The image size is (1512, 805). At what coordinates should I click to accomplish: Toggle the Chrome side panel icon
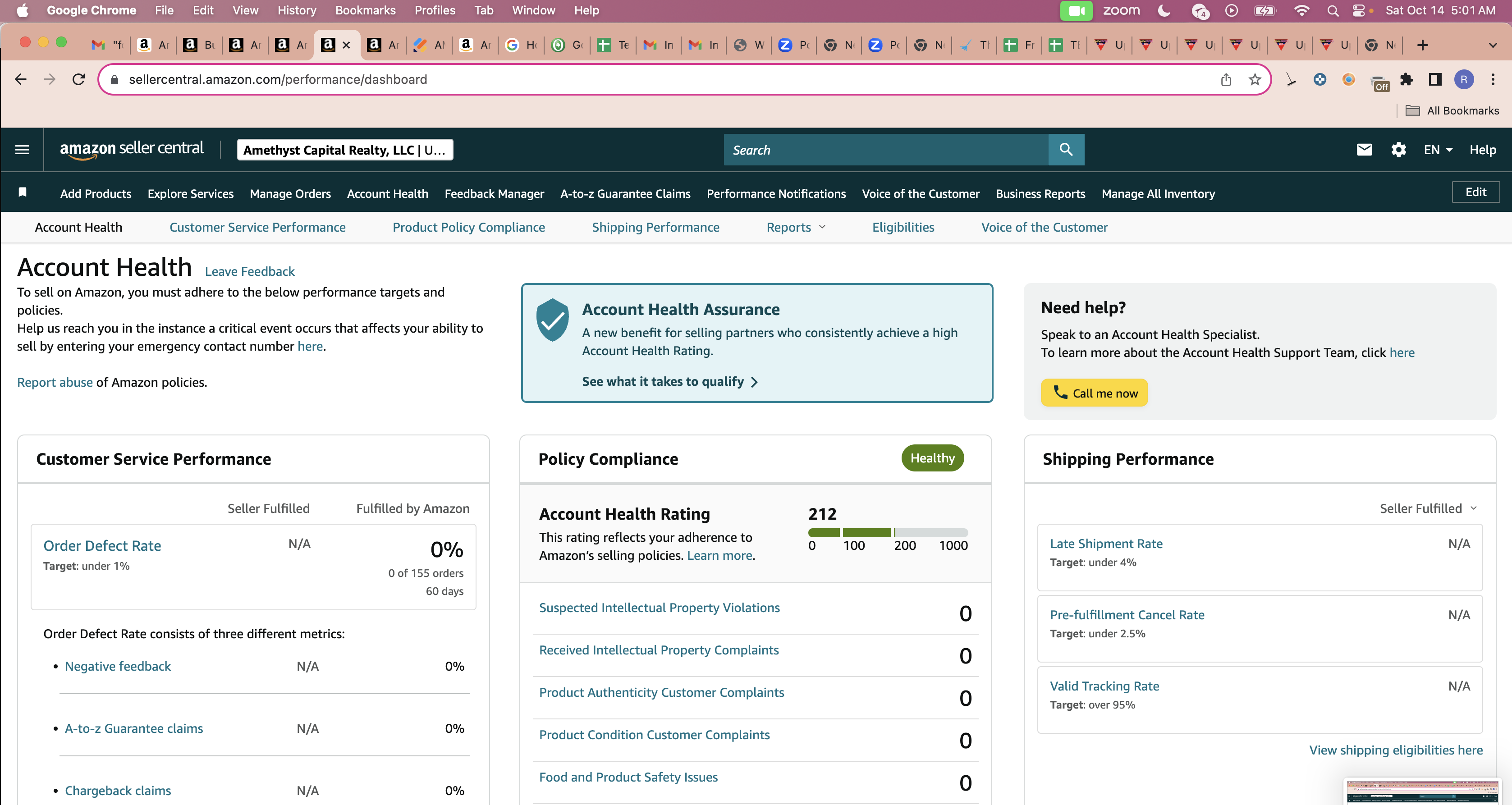(1435, 79)
